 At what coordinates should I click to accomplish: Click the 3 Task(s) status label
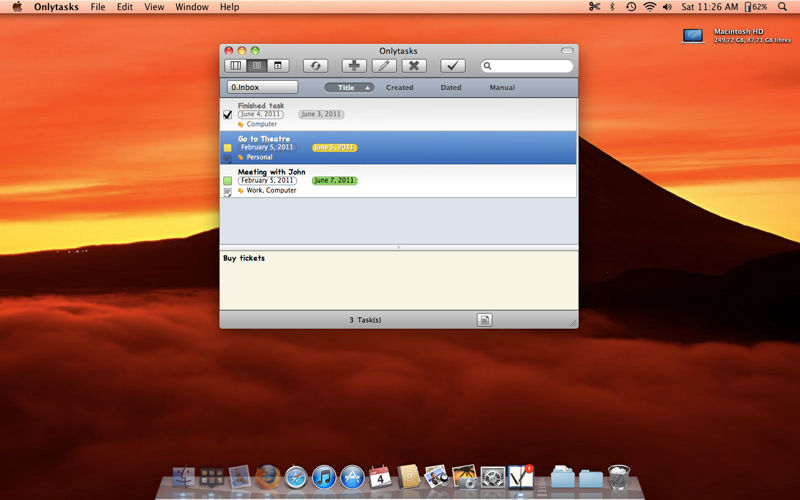point(365,320)
